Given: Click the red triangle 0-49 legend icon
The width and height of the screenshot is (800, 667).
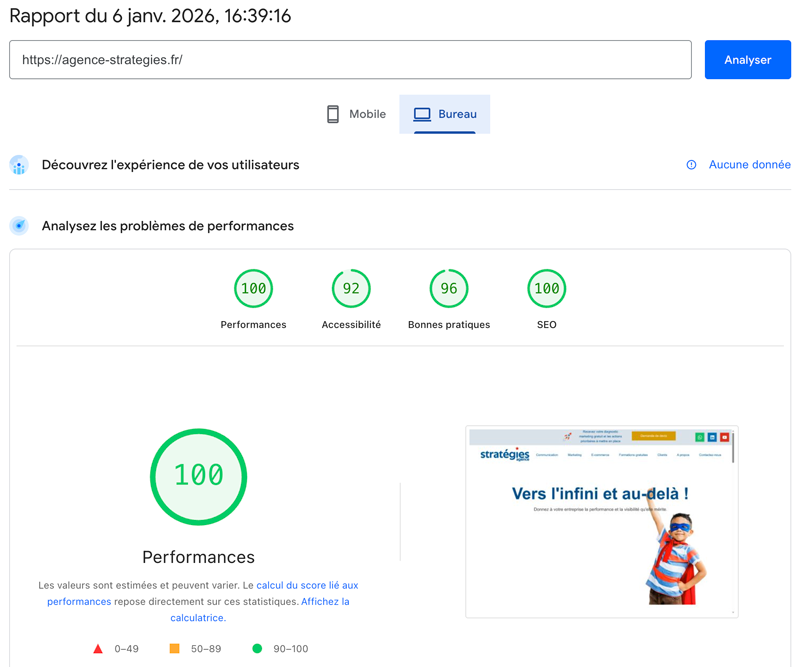Looking at the screenshot, I should 99,648.
